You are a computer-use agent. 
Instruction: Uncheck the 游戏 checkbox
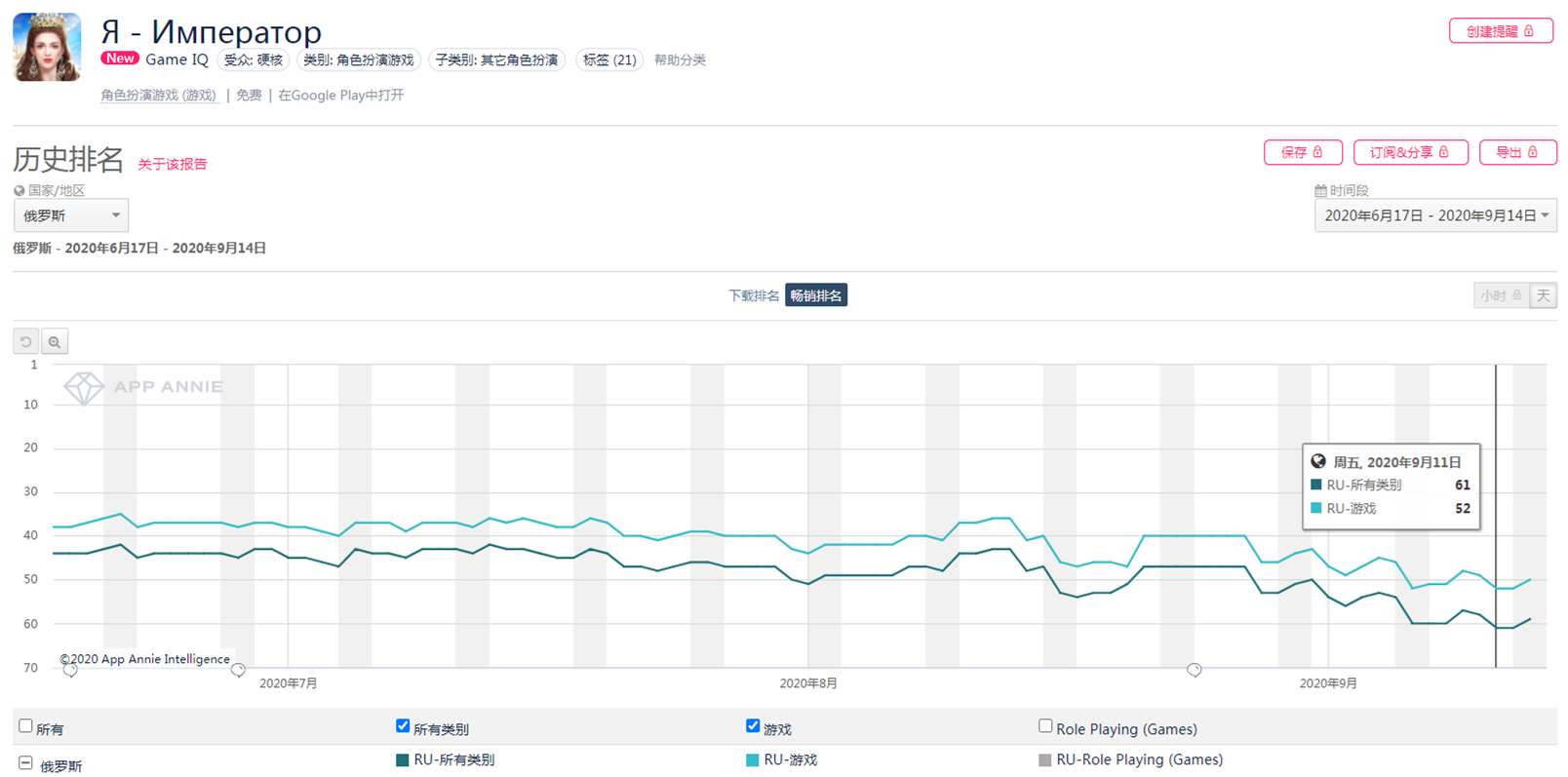pyautogui.click(x=753, y=726)
